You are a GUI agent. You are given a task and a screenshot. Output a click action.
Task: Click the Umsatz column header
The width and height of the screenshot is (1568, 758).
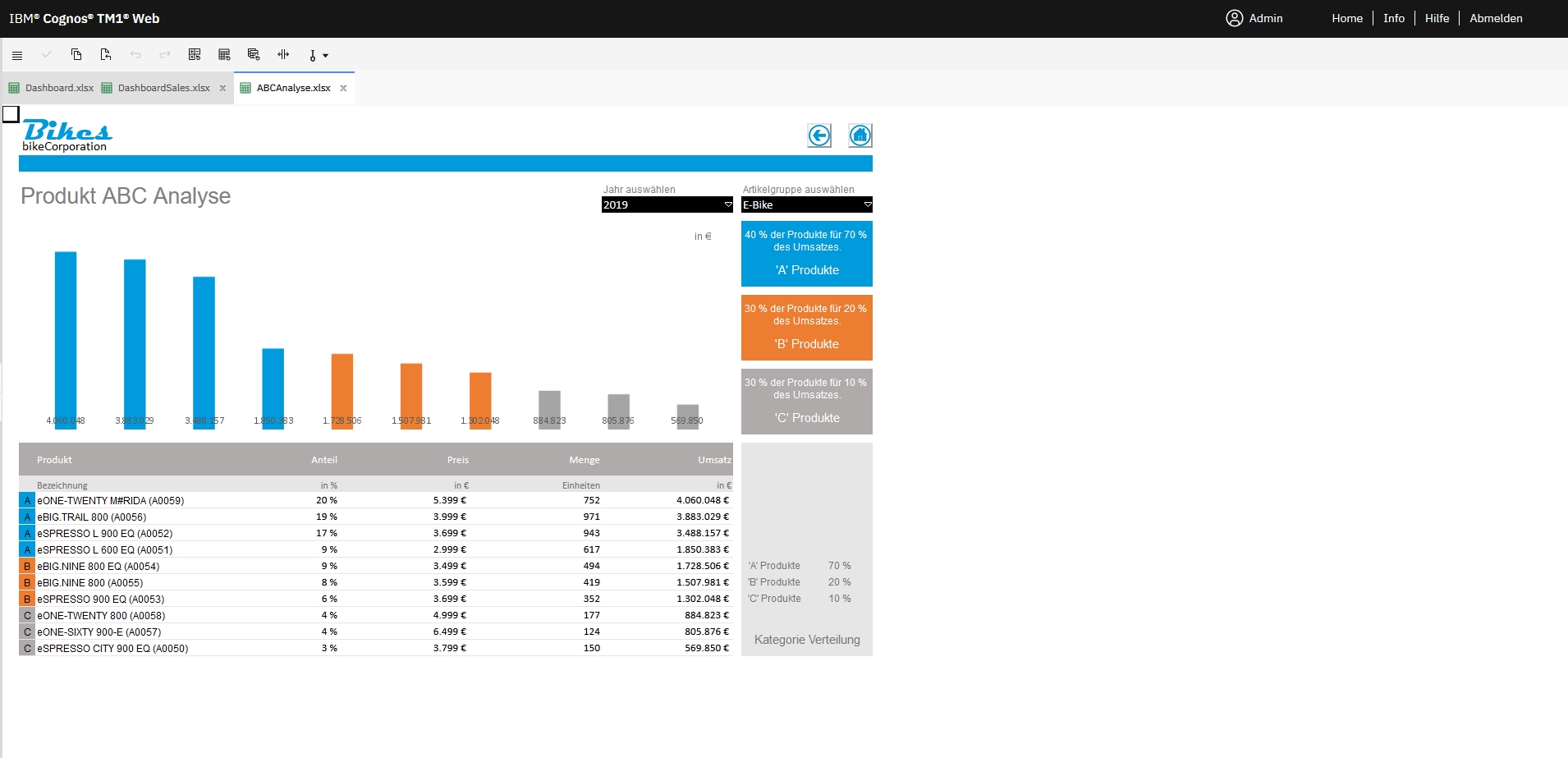pyautogui.click(x=714, y=460)
